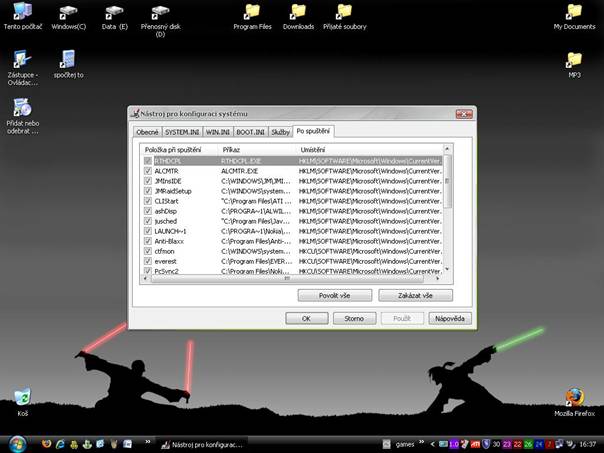The image size is (604, 453).
Task: Open the Downloads folder icon
Action: (x=298, y=16)
